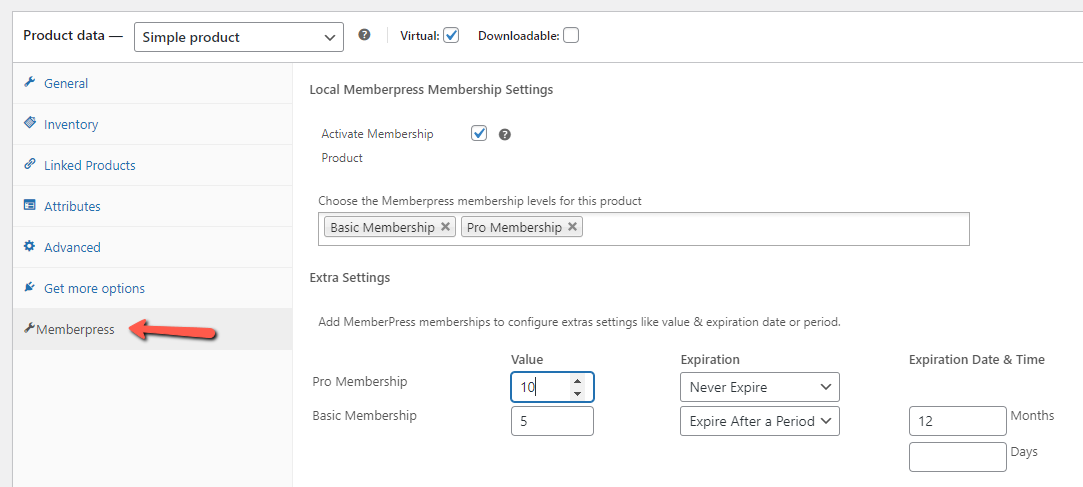
Task: Remove Pro Membership tag with its x
Action: (573, 227)
